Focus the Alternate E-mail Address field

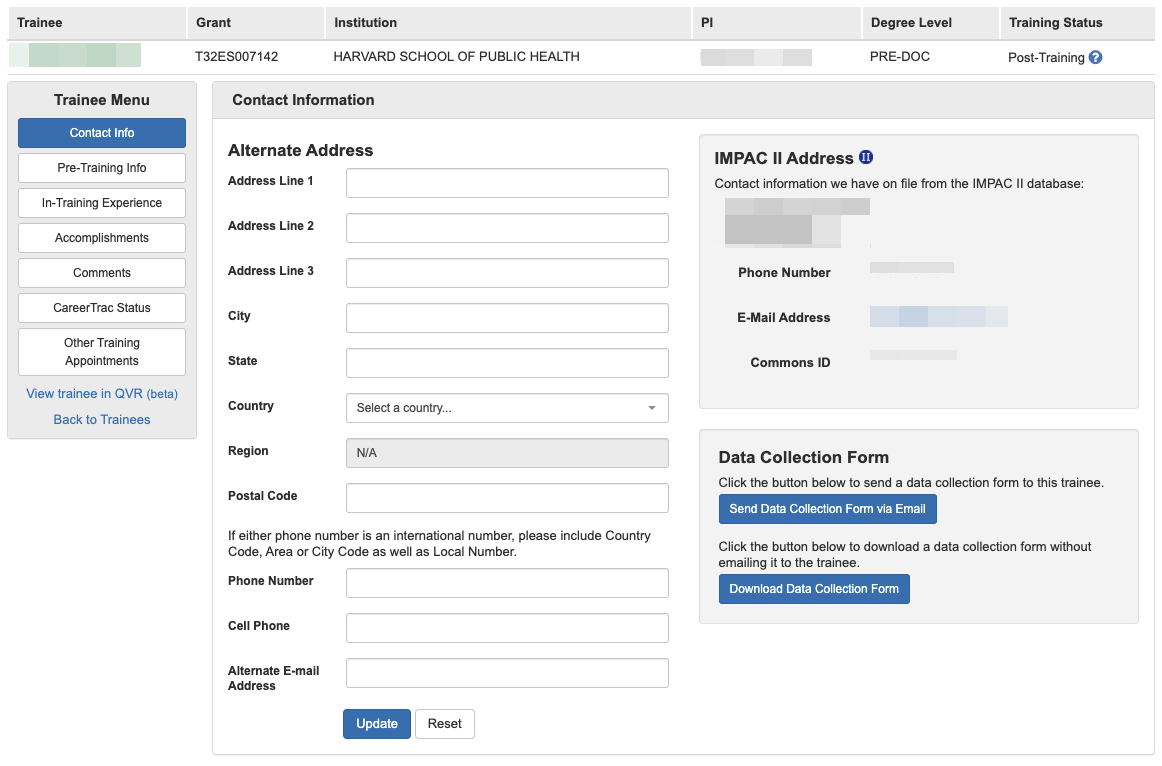pos(507,673)
